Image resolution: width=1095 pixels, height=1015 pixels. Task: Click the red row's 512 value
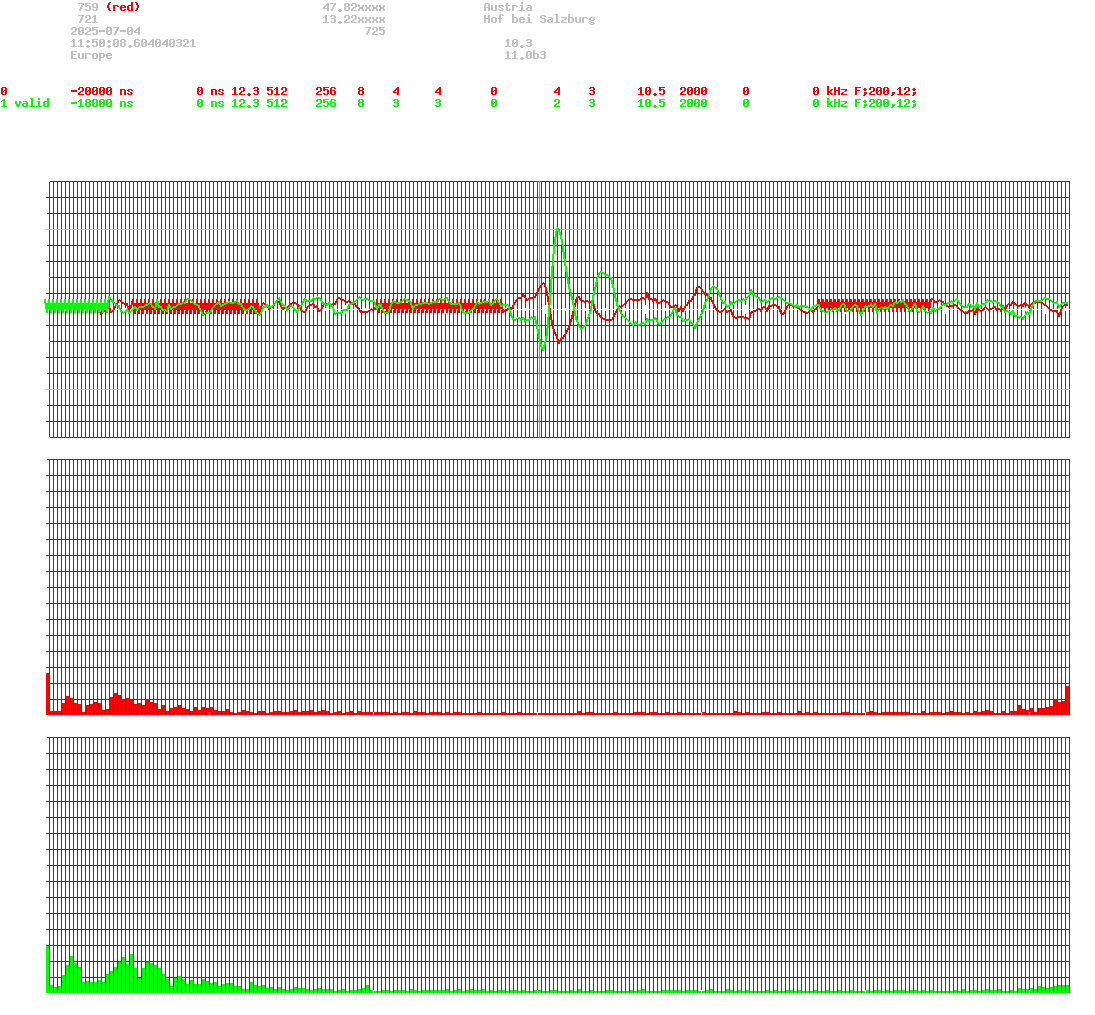(x=277, y=92)
